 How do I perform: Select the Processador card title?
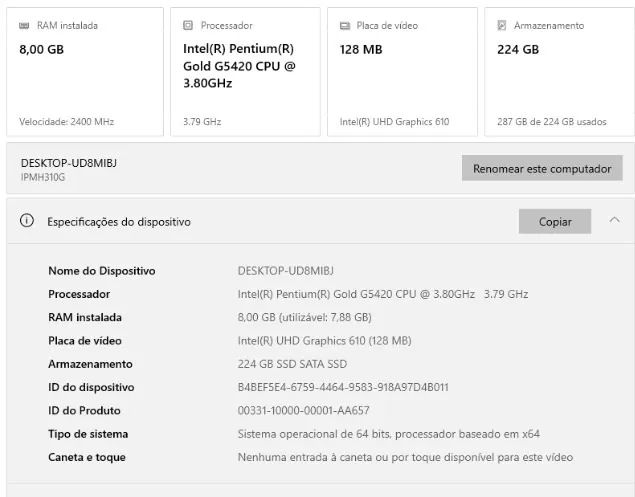click(x=226, y=26)
